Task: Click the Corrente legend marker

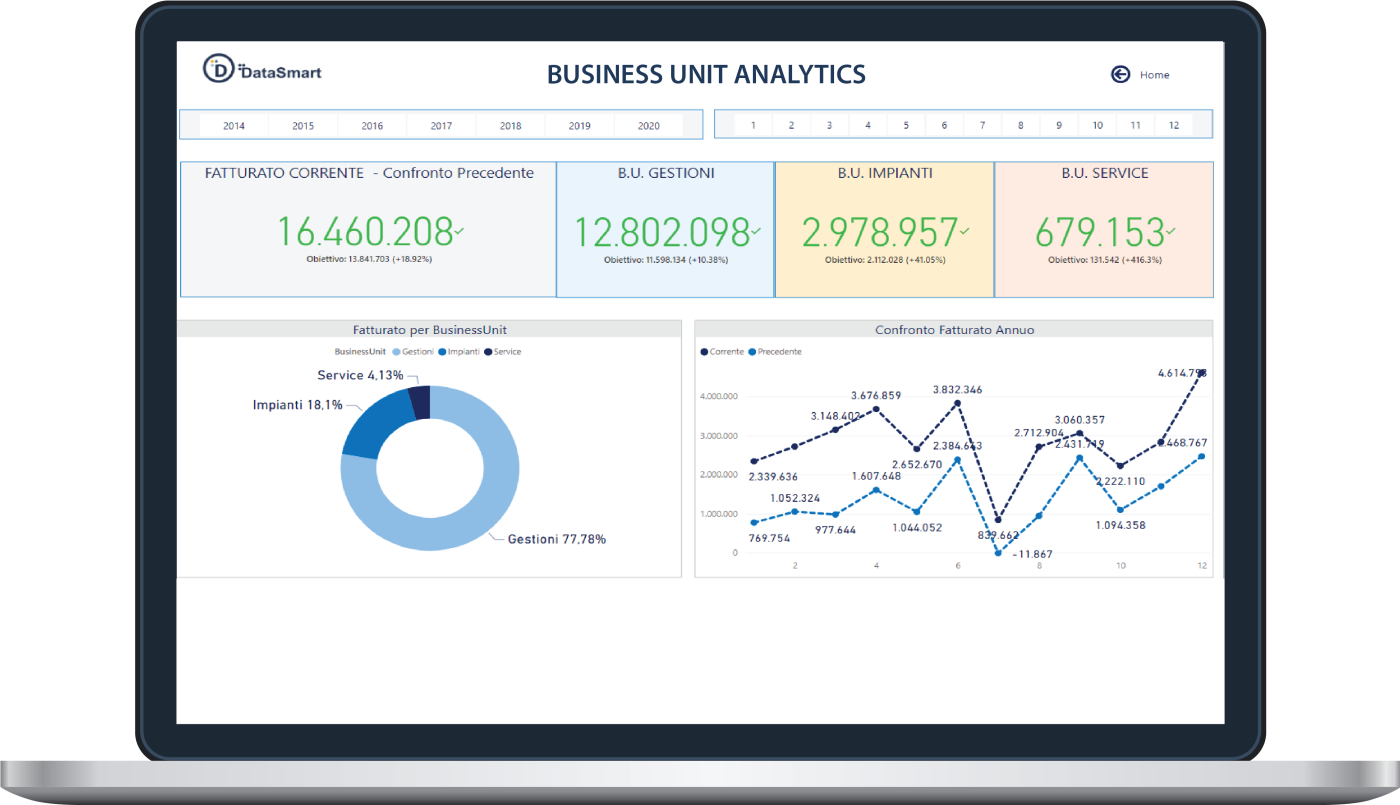Action: click(705, 352)
